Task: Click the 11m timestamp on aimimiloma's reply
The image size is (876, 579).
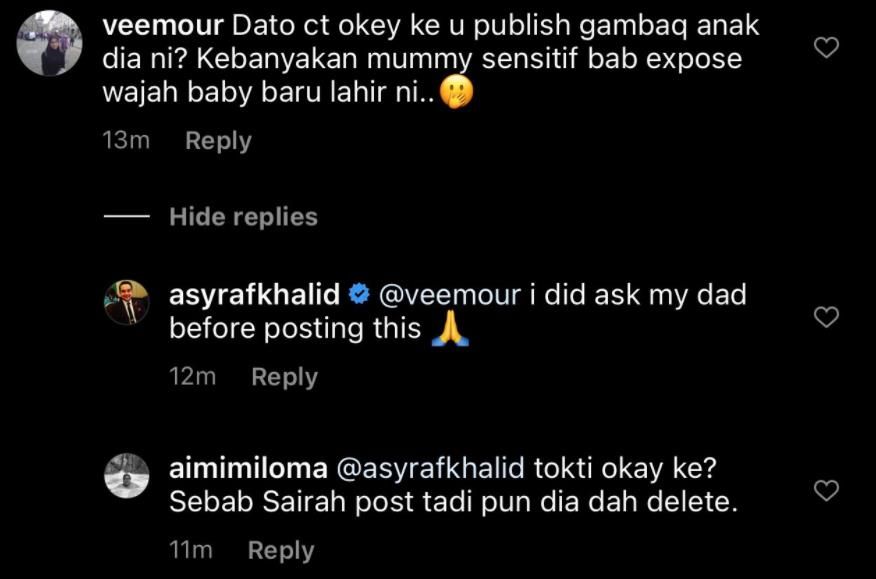Action: [191, 550]
